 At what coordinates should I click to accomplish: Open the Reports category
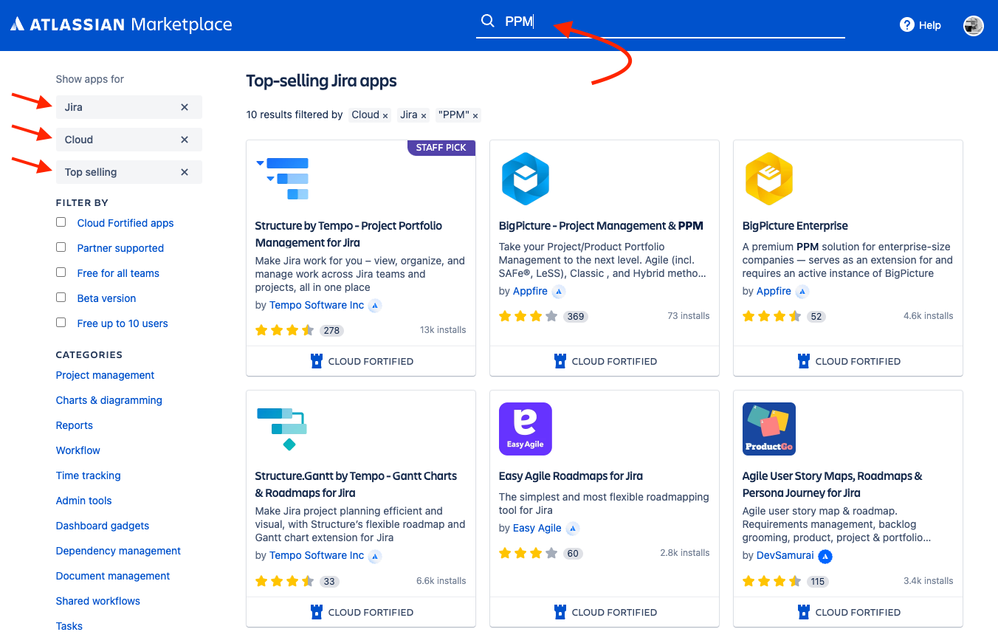(x=74, y=426)
